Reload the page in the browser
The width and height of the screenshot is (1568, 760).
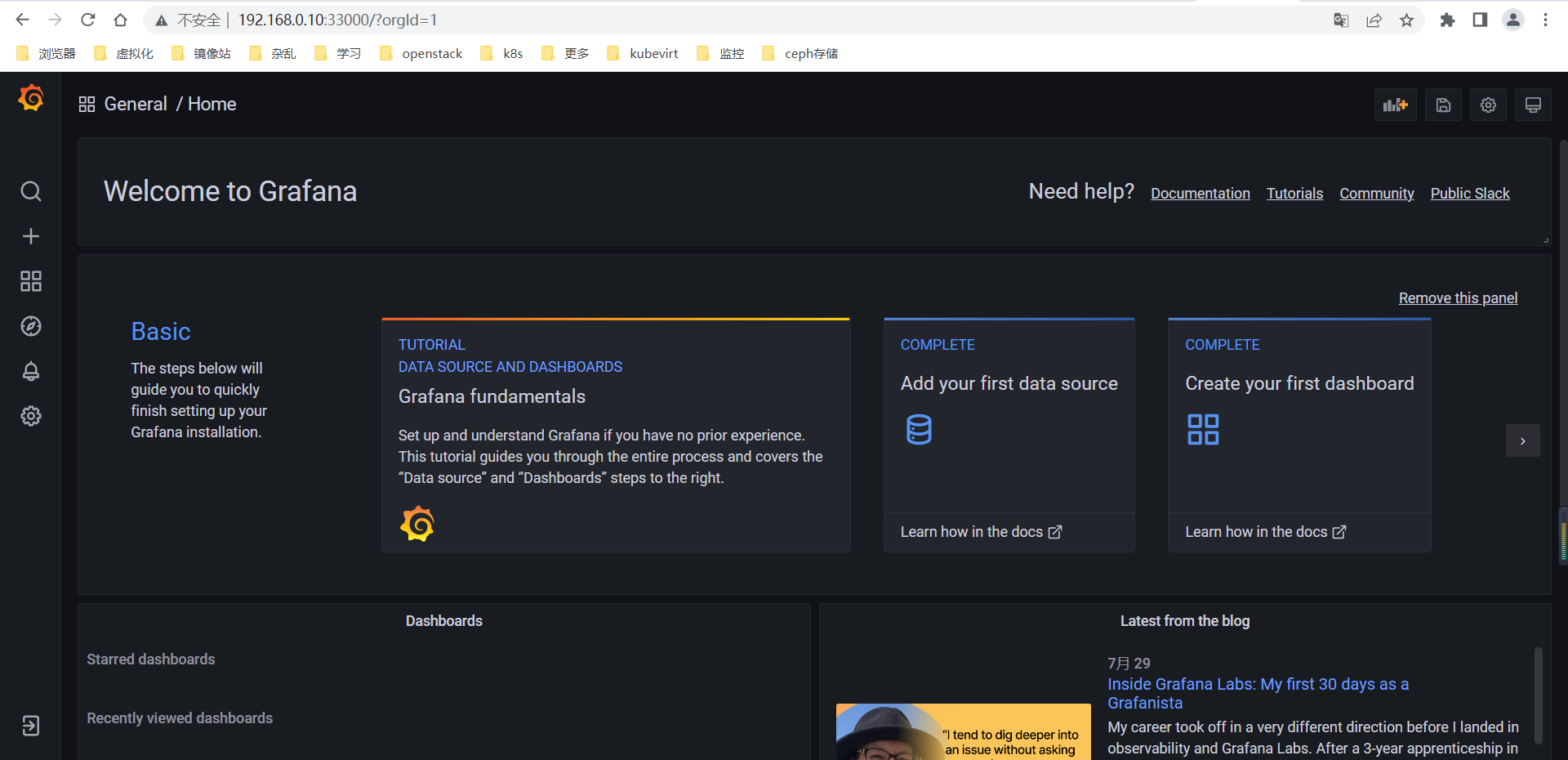pyautogui.click(x=88, y=20)
